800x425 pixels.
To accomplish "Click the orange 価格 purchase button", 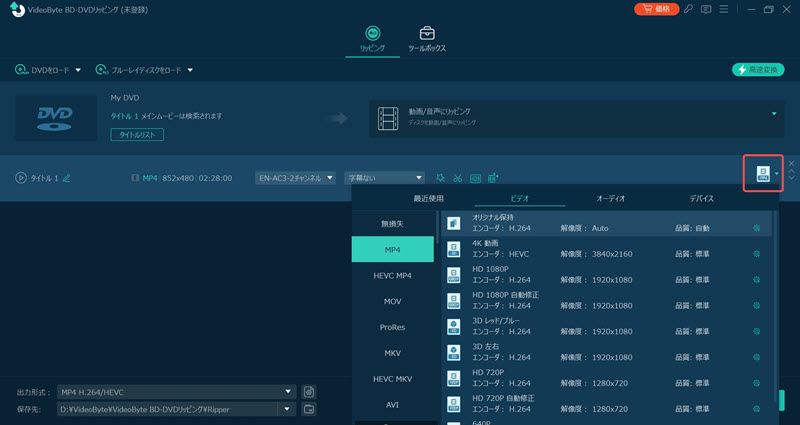I will pos(656,10).
